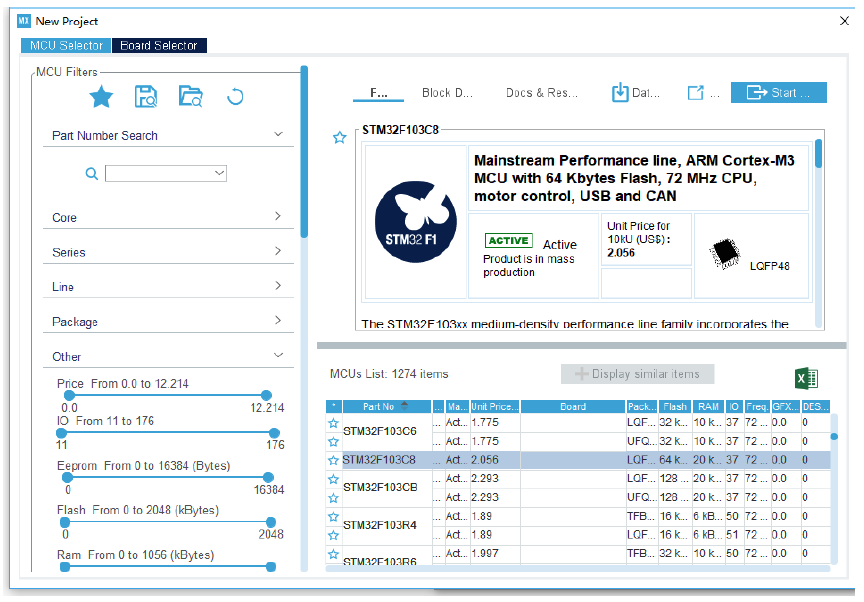The height and width of the screenshot is (602, 864).
Task: Open the Docs & Resources tab
Action: [x=542, y=93]
